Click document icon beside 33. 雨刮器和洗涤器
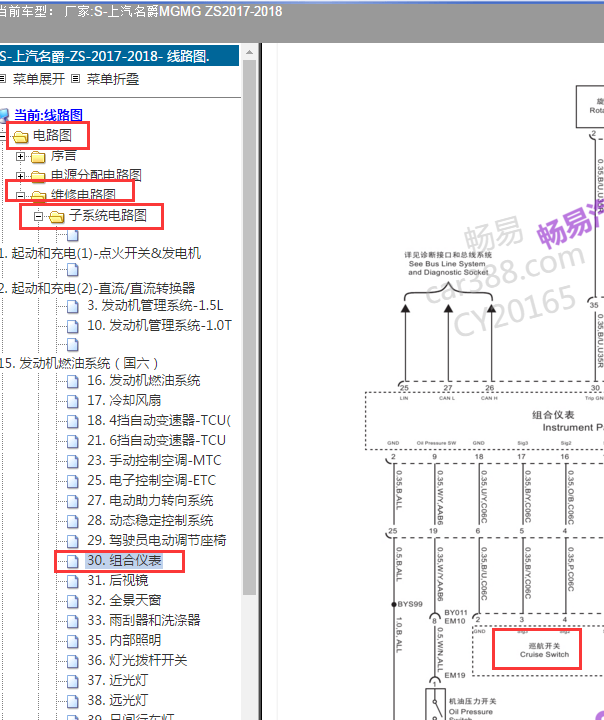Screen dimensions: 604x720 click(x=73, y=621)
